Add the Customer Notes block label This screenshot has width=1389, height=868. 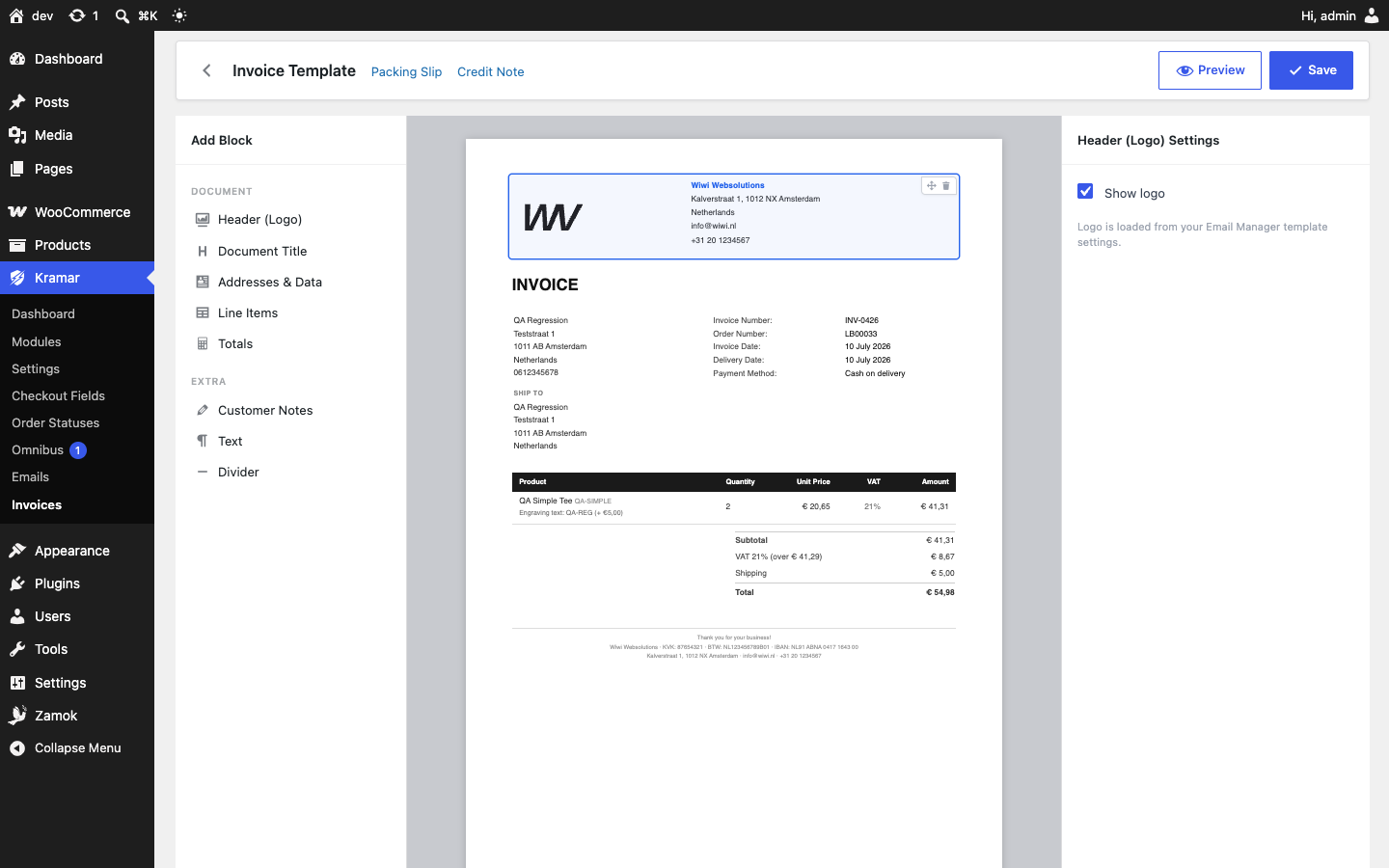tap(265, 410)
